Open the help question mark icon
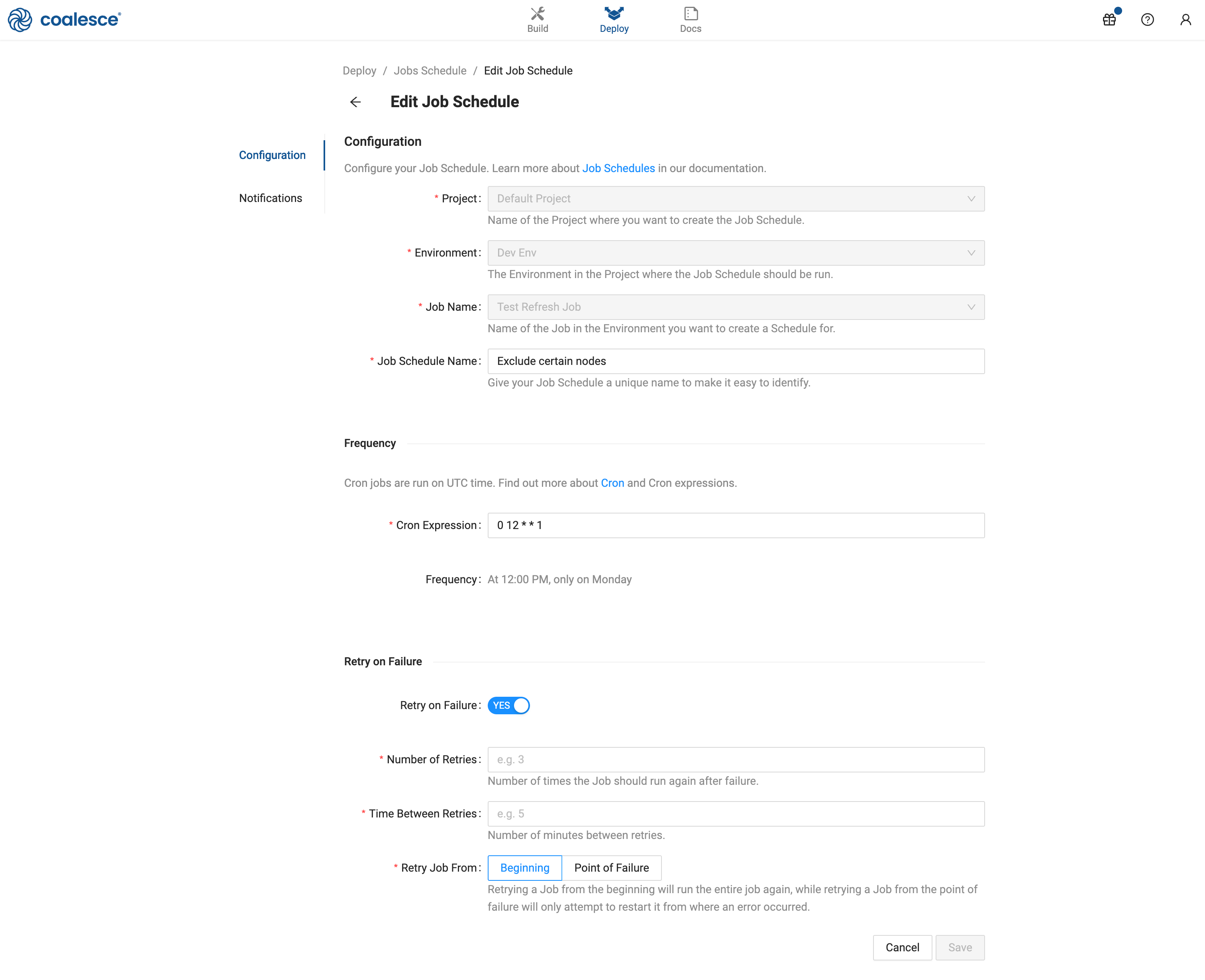This screenshot has height=980, width=1205. 1147,20
